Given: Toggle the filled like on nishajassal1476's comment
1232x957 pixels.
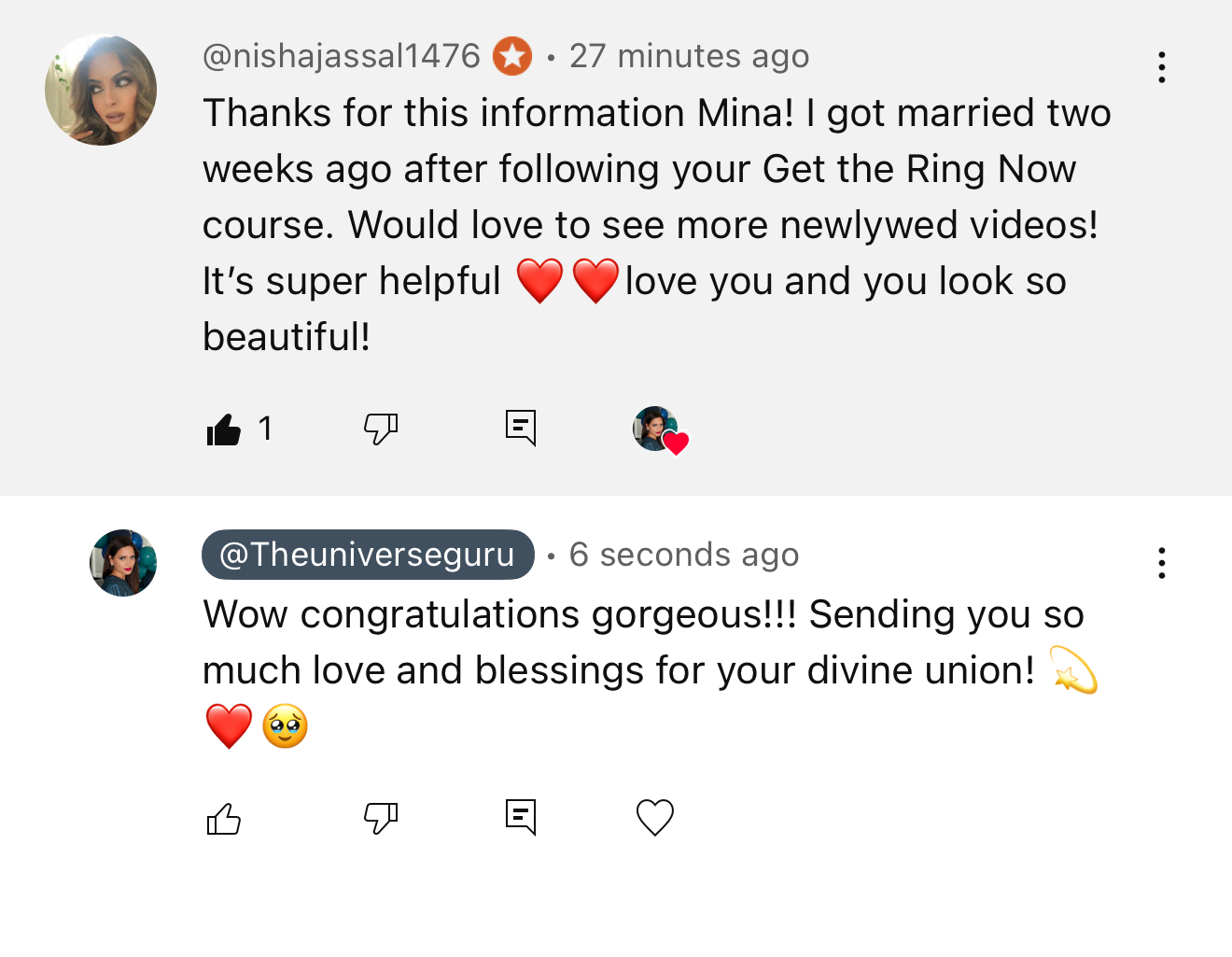Looking at the screenshot, I should 224,429.
